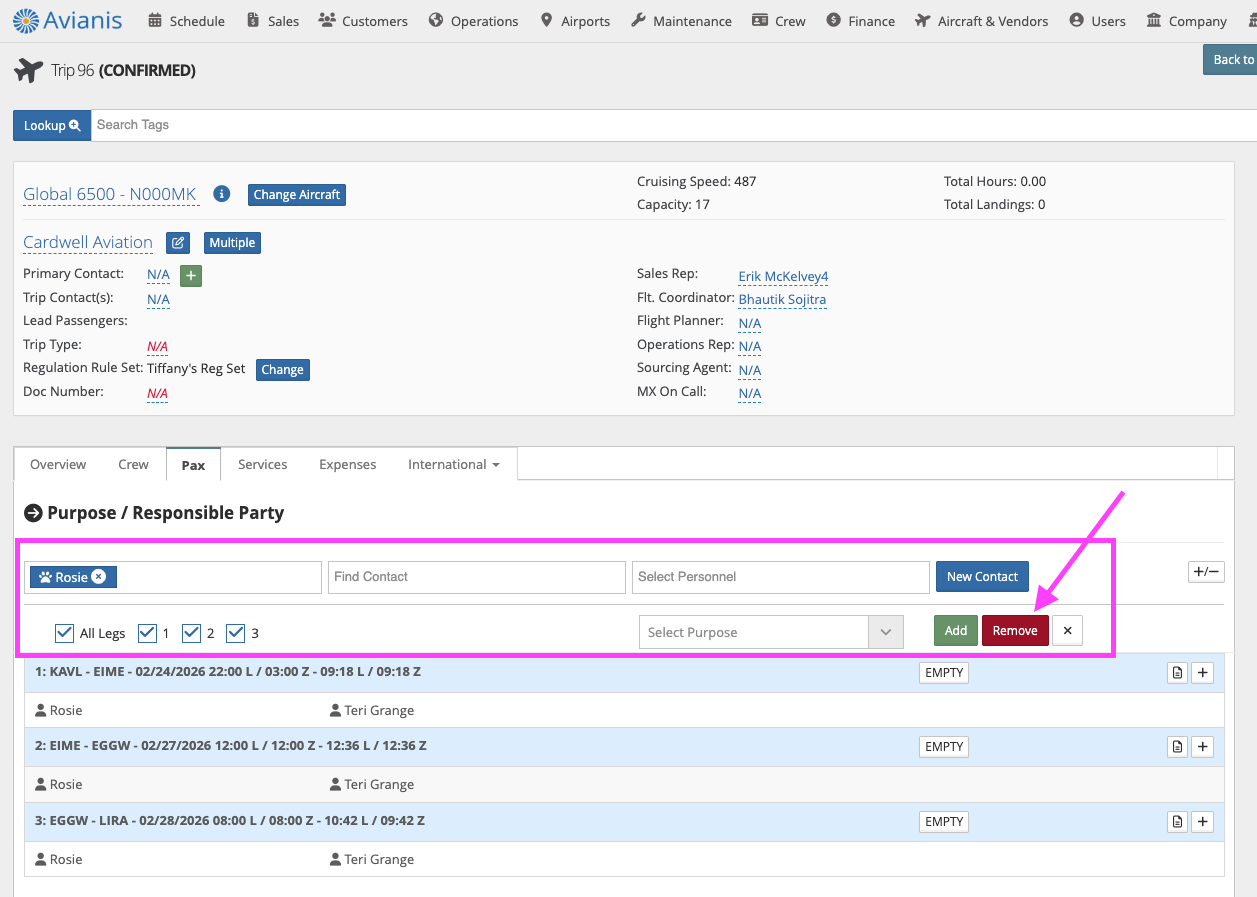1257x897 pixels.
Task: Click the edit icon next to Cardwell Aviation
Action: coord(177,243)
